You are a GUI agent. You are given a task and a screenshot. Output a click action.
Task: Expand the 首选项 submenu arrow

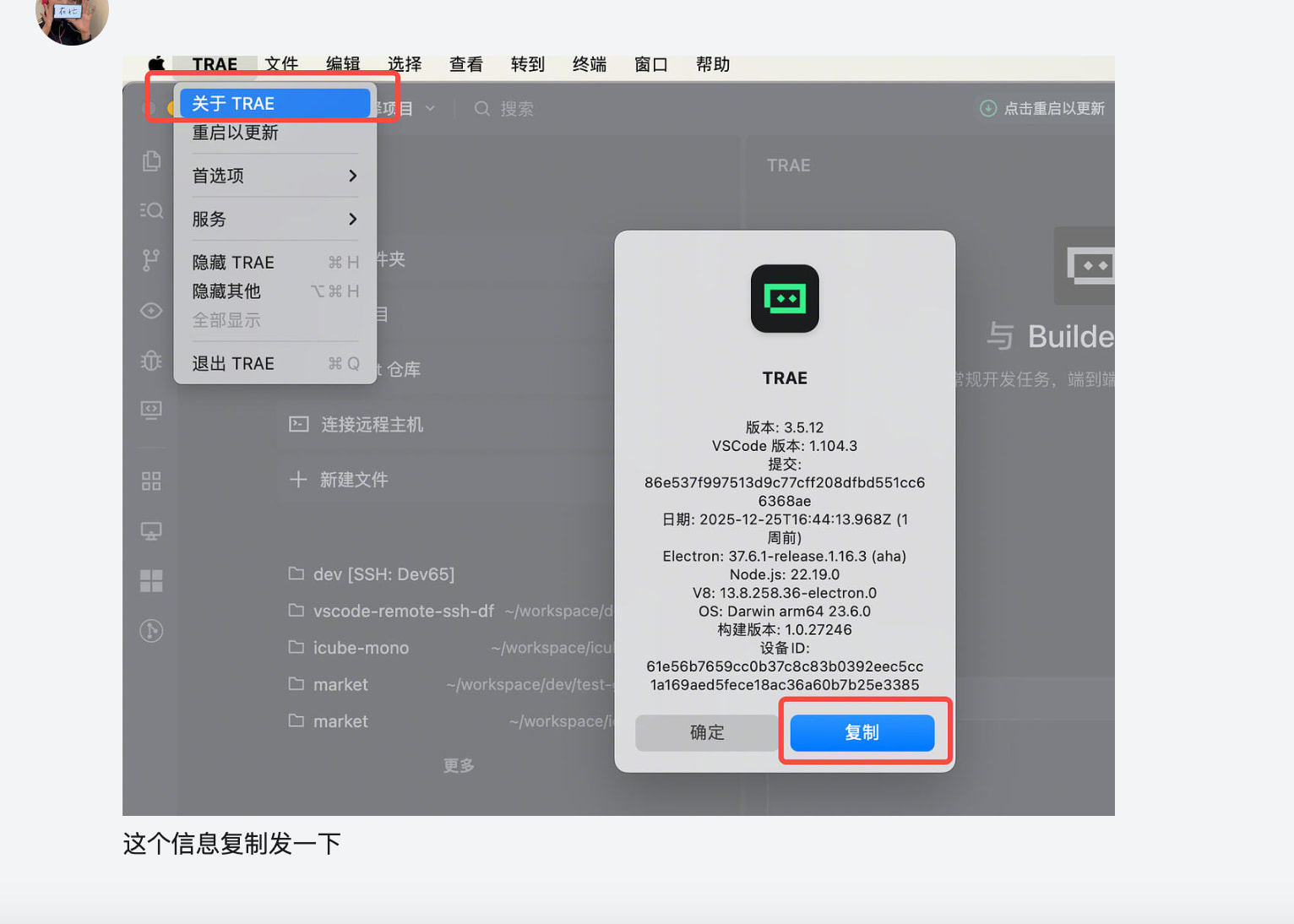[x=353, y=176]
